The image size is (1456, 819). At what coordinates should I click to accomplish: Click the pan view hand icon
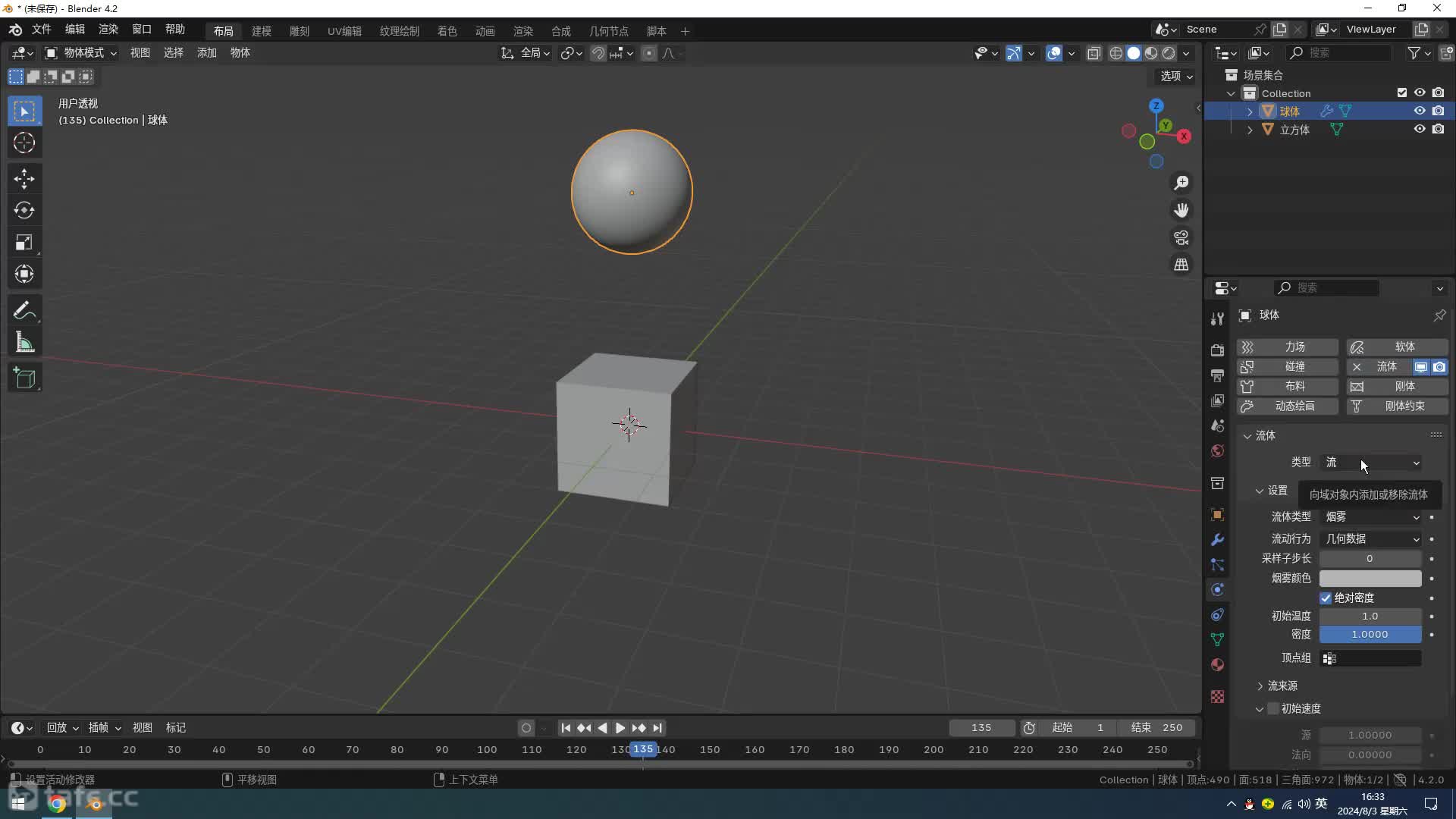point(1181,210)
